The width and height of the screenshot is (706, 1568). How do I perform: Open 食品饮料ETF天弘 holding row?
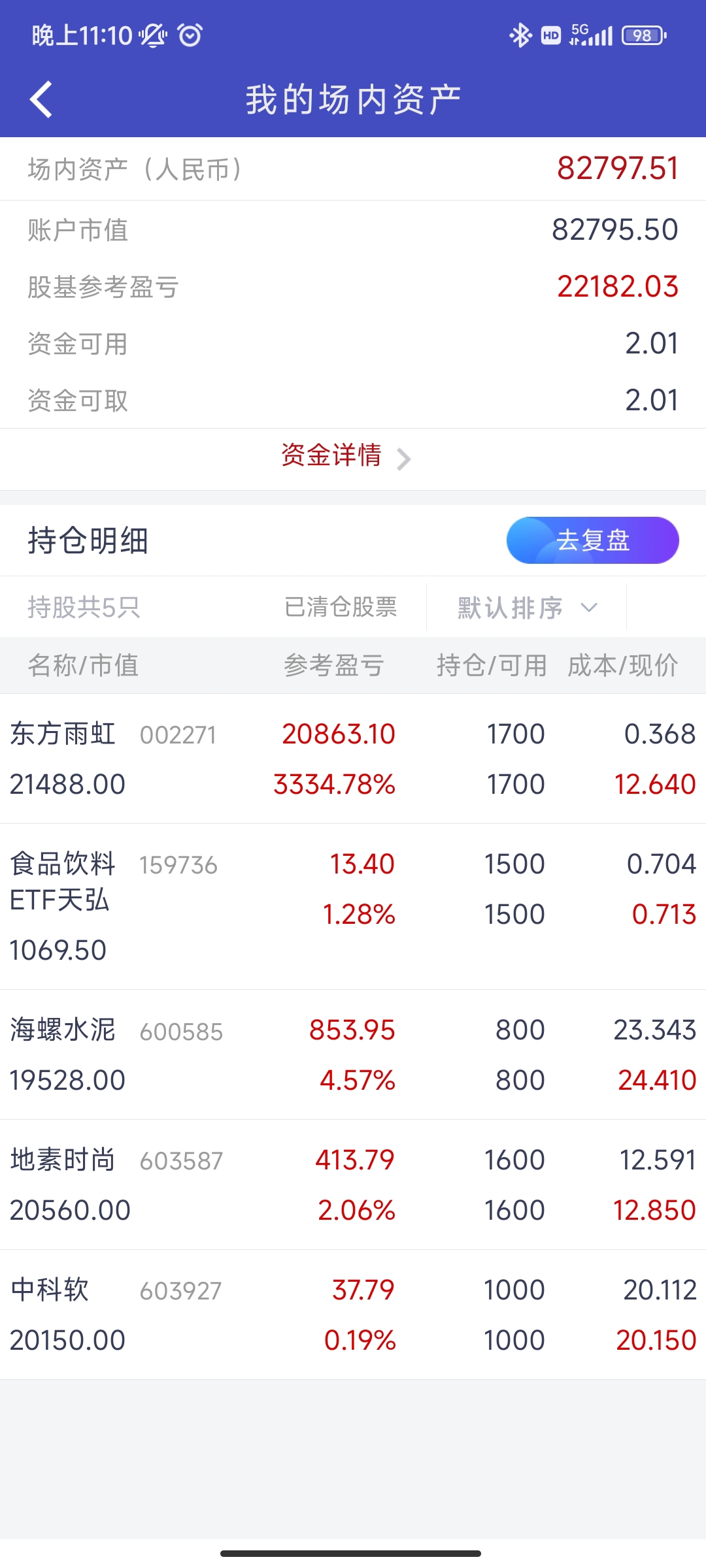point(353,907)
